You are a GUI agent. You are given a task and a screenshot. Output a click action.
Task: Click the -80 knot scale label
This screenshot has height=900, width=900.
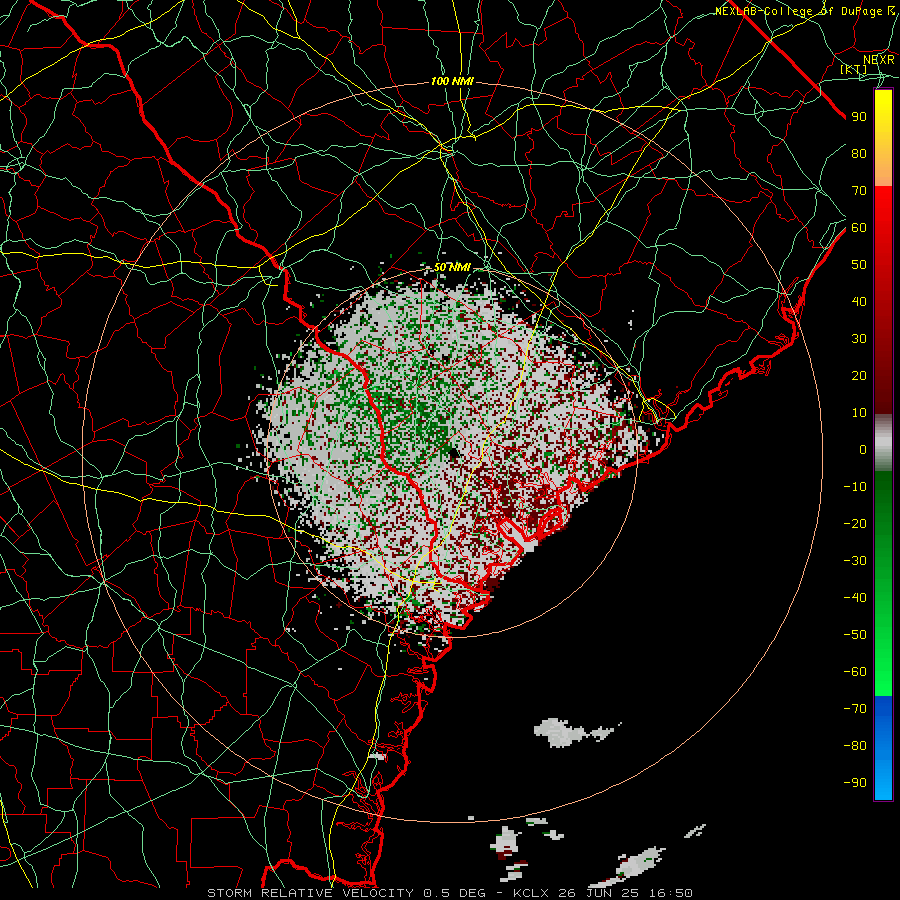855,746
